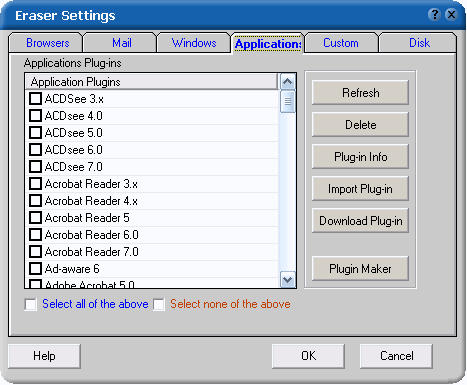Tick the ACDsee 5.0 checkbox
This screenshot has width=467, height=385.
pos(35,133)
